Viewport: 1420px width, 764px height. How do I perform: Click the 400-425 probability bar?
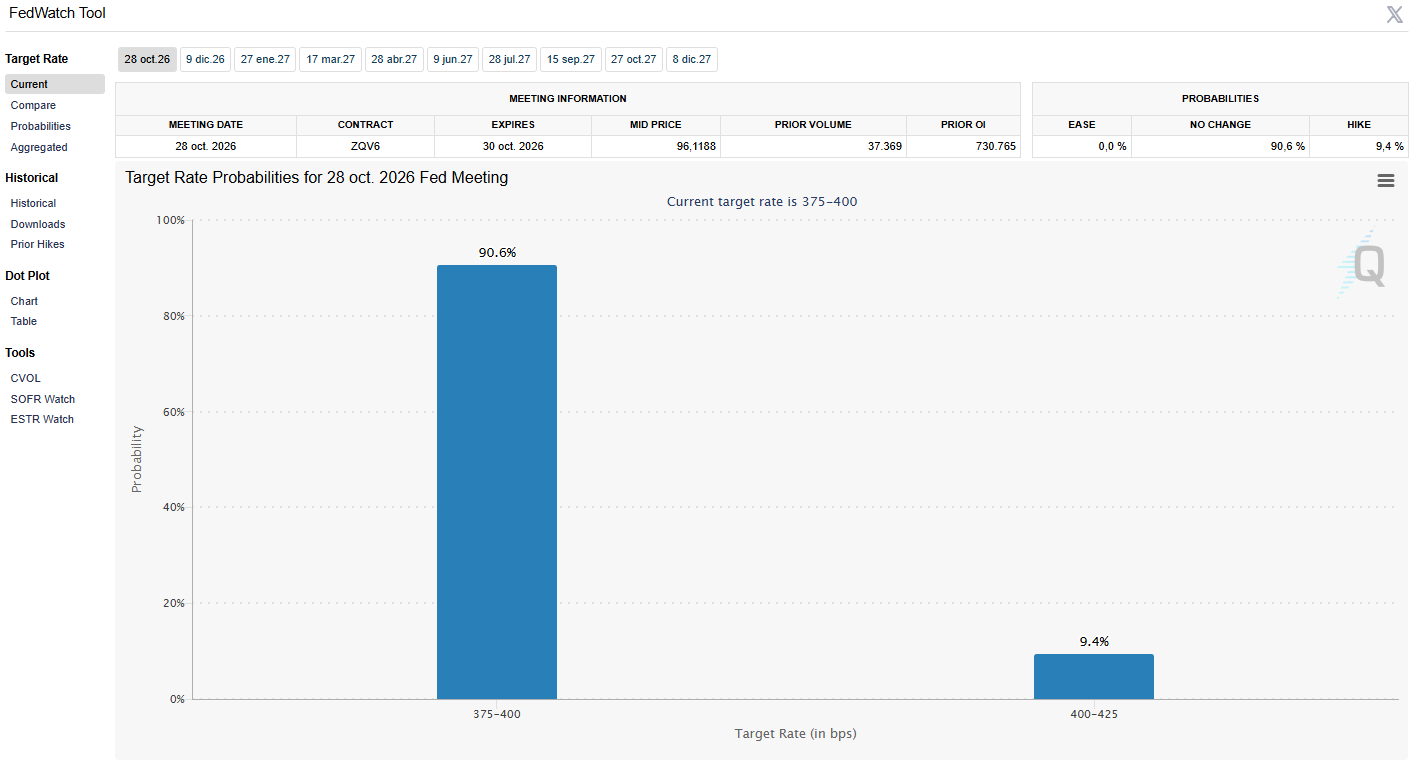[x=1094, y=676]
